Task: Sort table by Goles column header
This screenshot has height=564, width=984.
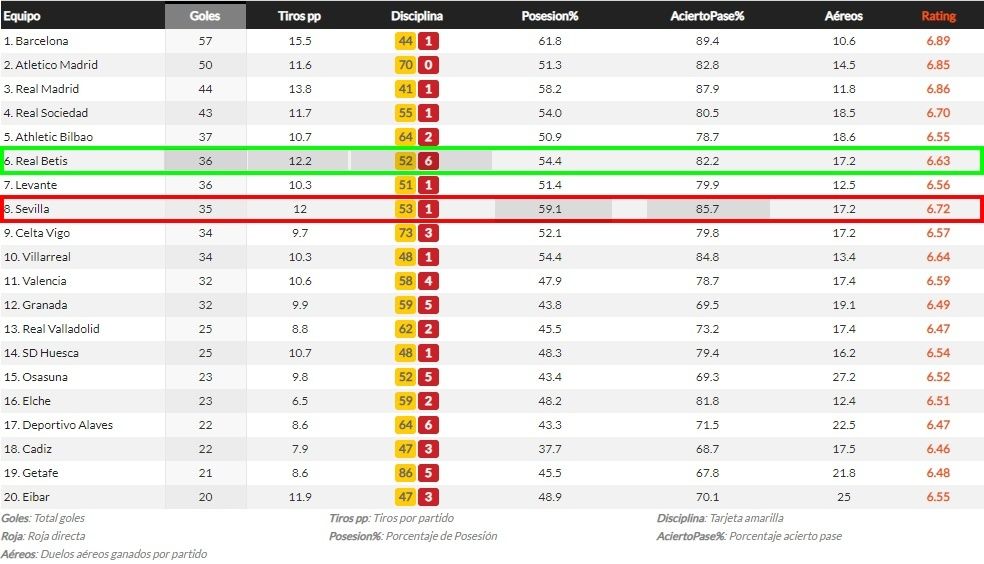Action: pyautogui.click(x=205, y=16)
